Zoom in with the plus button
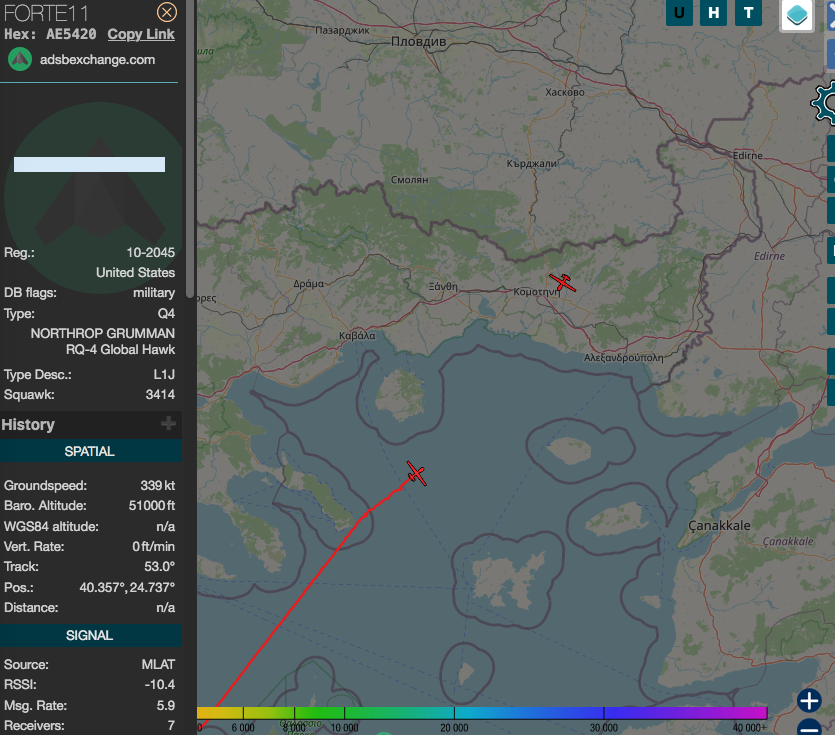This screenshot has height=735, width=835. click(x=808, y=700)
